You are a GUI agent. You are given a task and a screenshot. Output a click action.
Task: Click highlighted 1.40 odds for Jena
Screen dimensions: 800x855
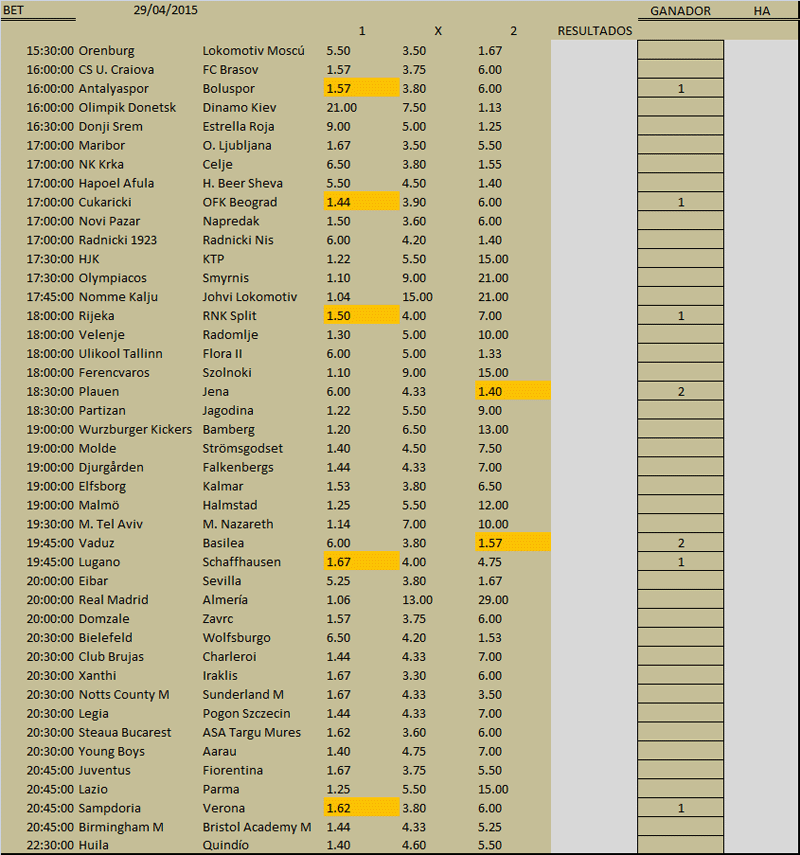(513, 391)
